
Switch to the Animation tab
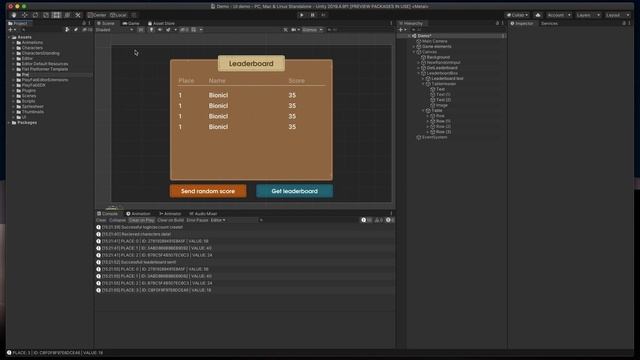pos(138,213)
